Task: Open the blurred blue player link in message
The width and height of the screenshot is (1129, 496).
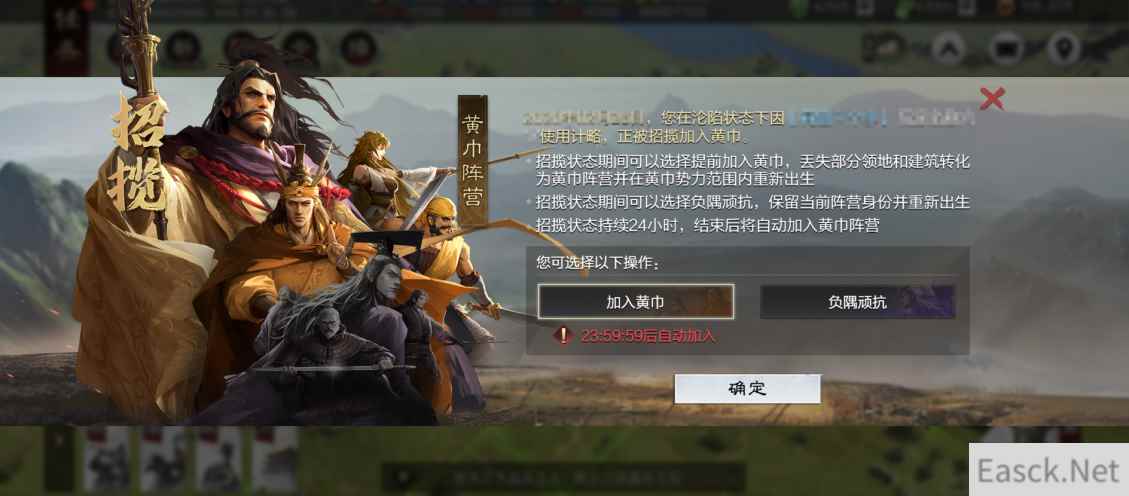Action: (836, 118)
